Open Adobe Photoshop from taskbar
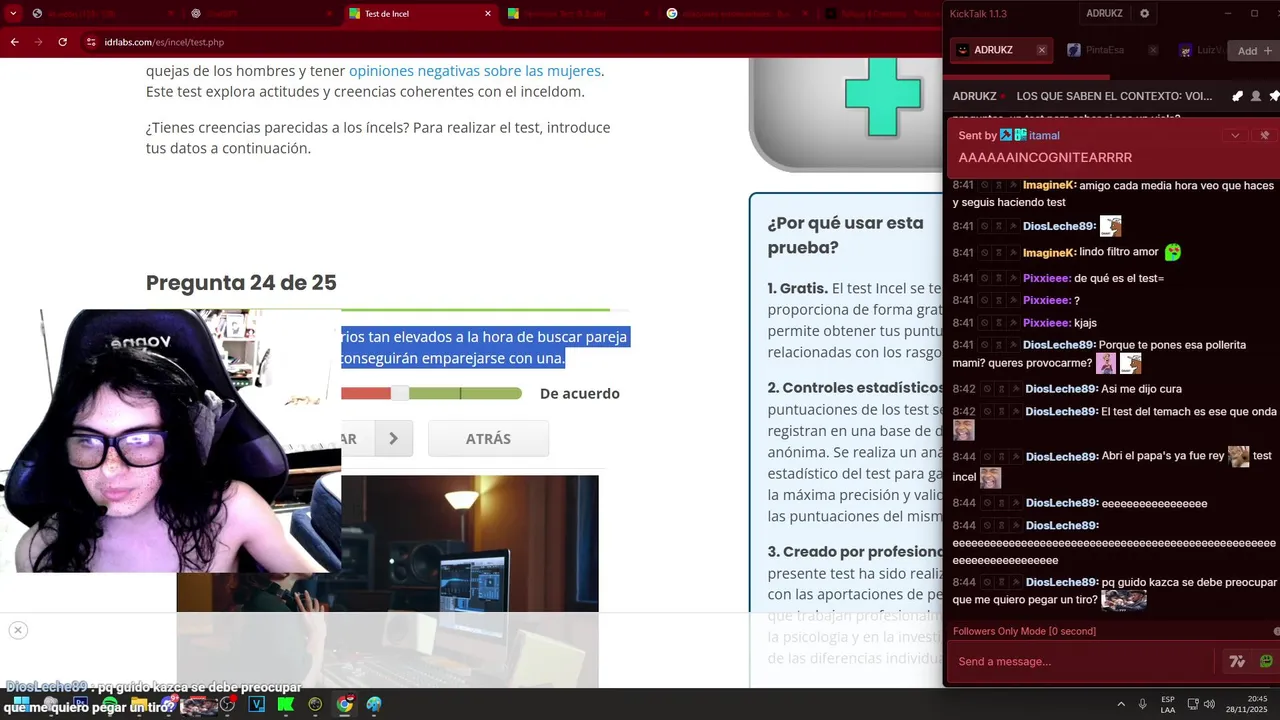This screenshot has width=1280, height=720. tap(79, 704)
